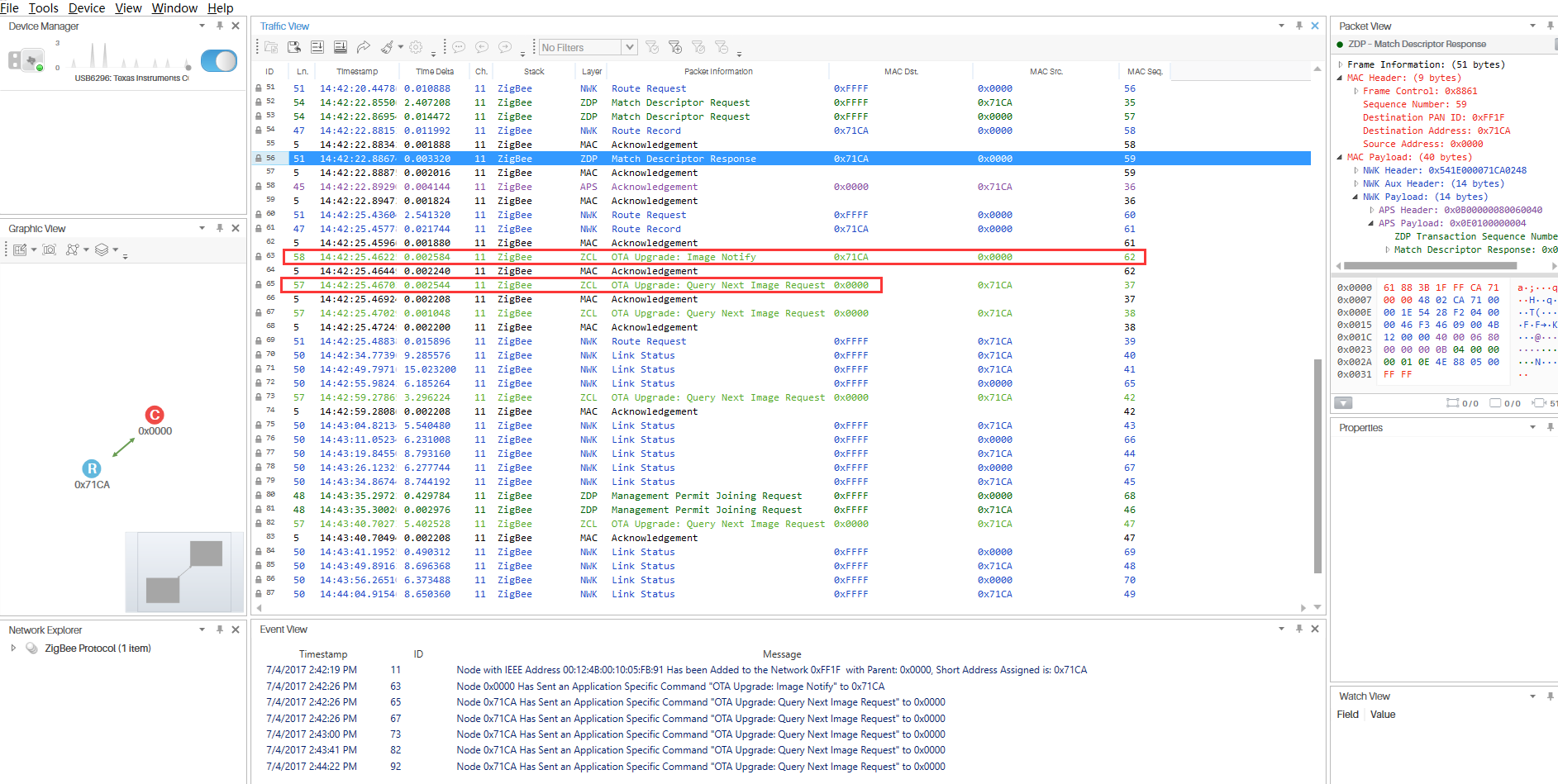Go to the next comment bubble icon
1558x784 pixels.
coord(505,47)
